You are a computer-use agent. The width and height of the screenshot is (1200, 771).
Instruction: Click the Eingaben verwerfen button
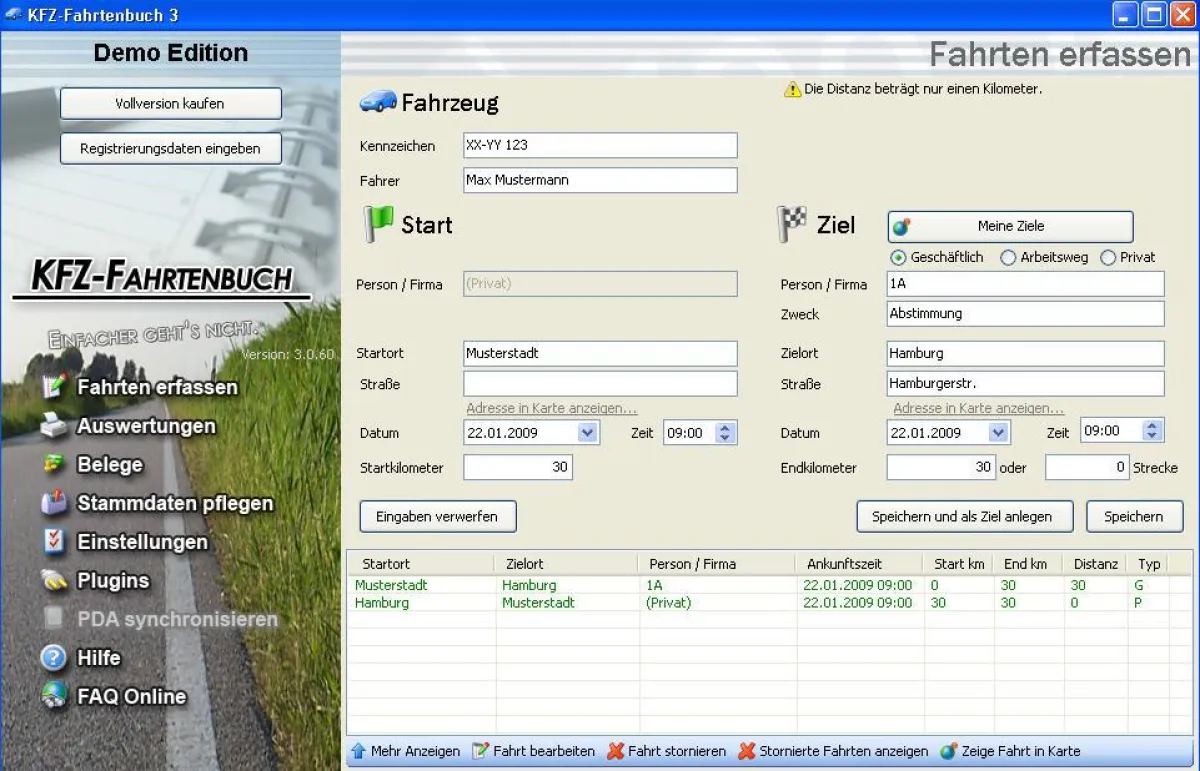tap(438, 517)
